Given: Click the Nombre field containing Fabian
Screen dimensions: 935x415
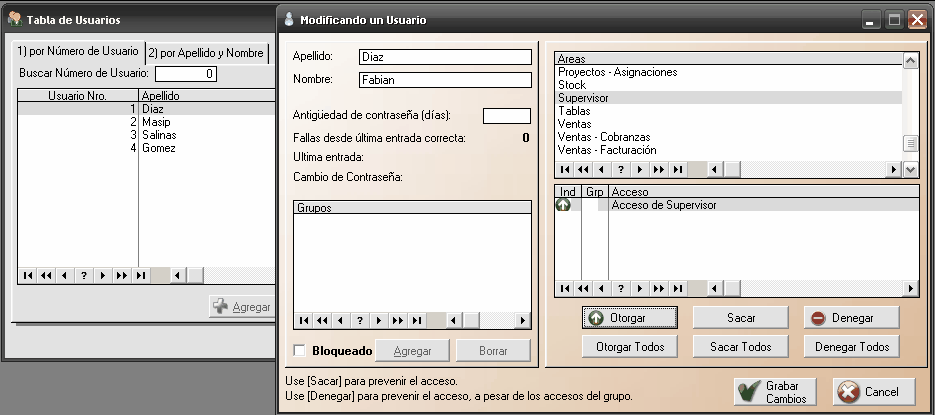Looking at the screenshot, I should (x=444, y=80).
